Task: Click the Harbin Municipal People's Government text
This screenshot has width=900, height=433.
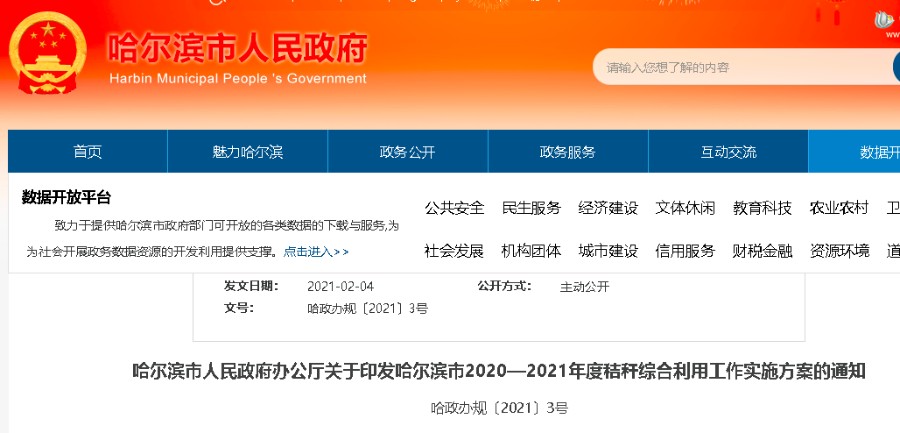Action: pyautogui.click(x=238, y=78)
